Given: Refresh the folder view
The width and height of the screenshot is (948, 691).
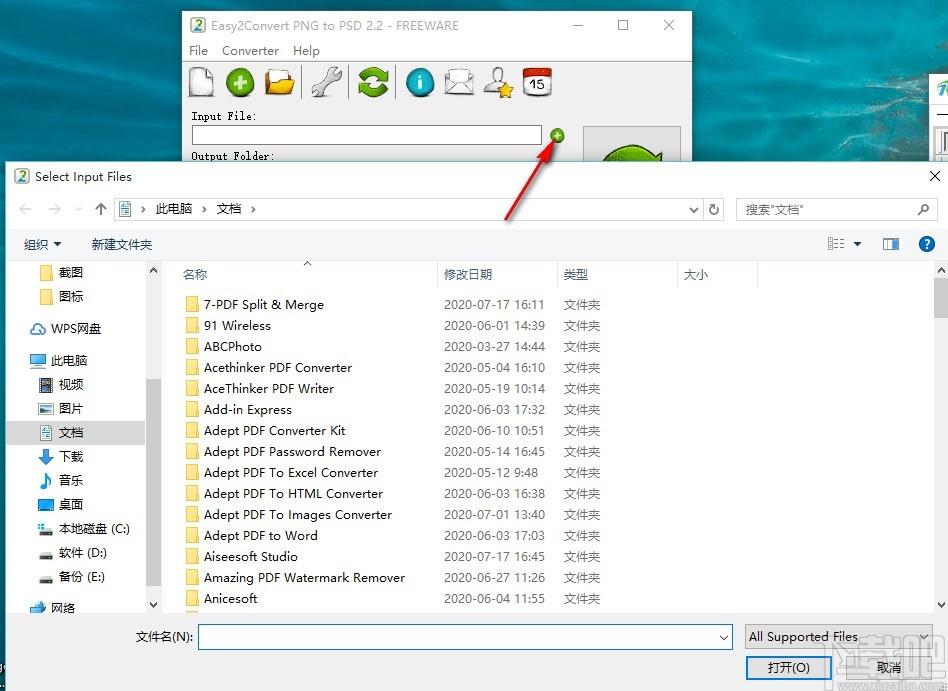Looking at the screenshot, I should 714,209.
